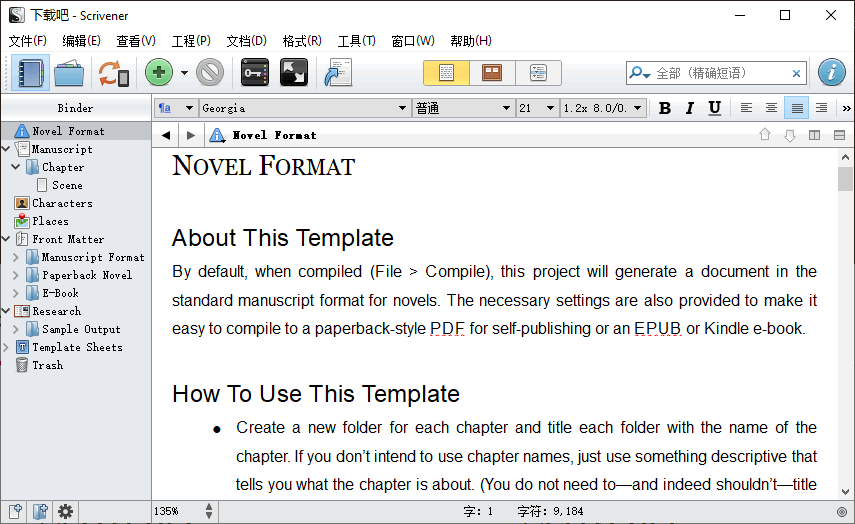Viewport: 855px width, 524px height.
Task: Collapse the Manuscript folder
Action: (6, 149)
